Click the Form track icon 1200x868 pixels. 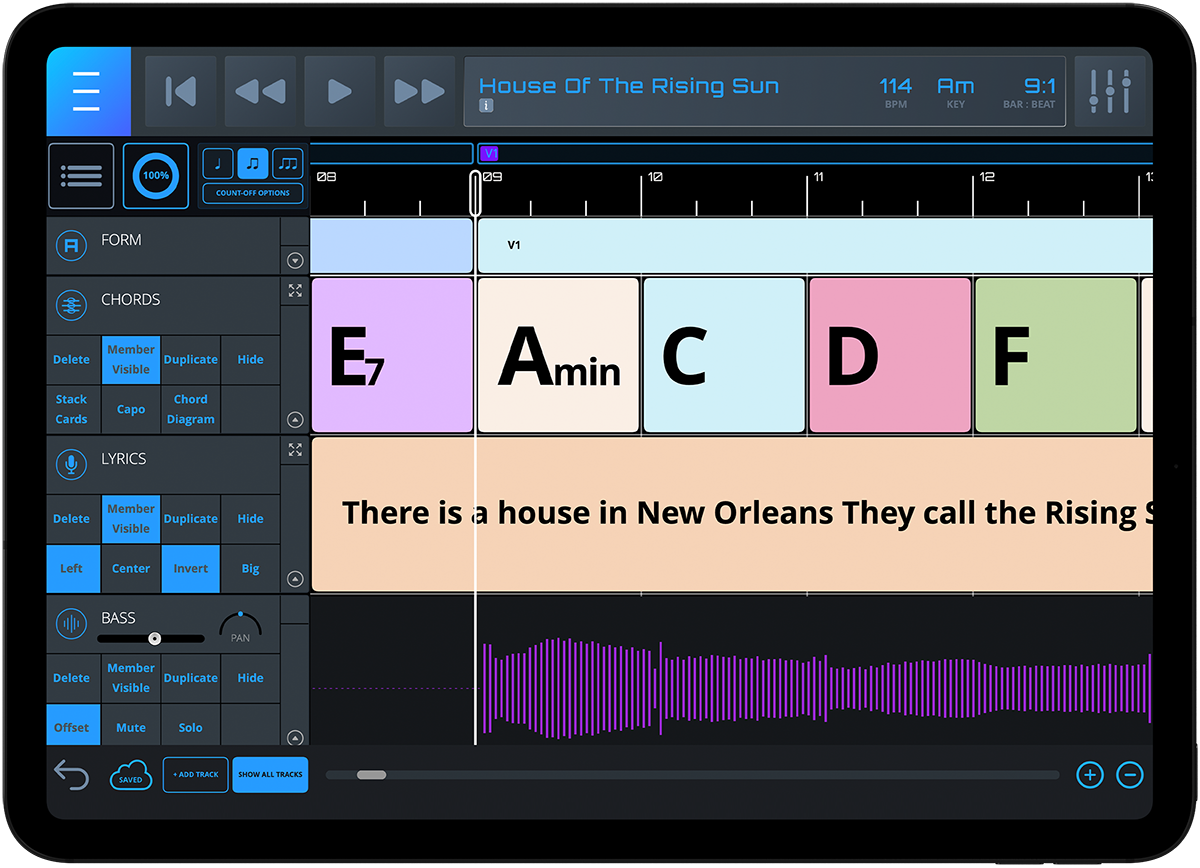(71, 246)
